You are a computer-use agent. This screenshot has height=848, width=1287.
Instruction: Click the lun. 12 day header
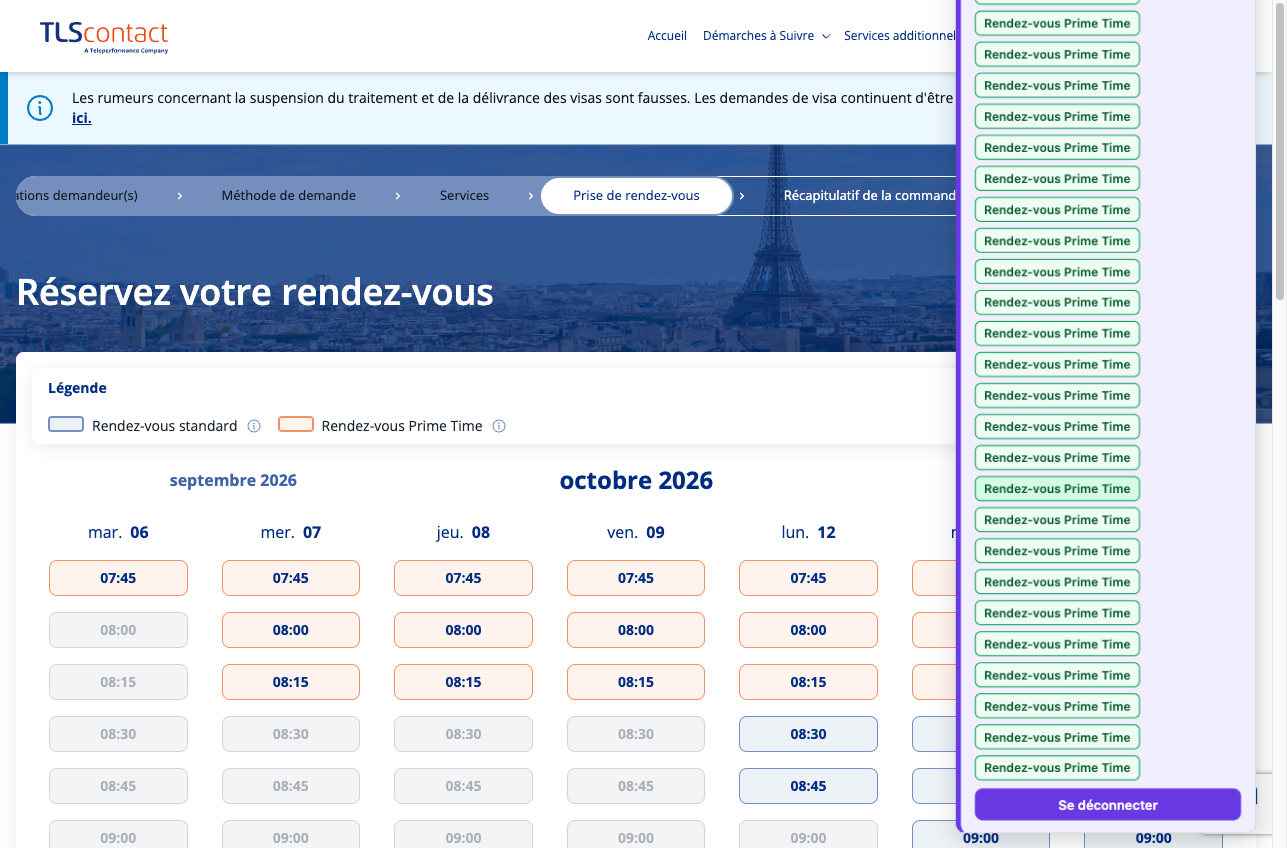pos(808,532)
